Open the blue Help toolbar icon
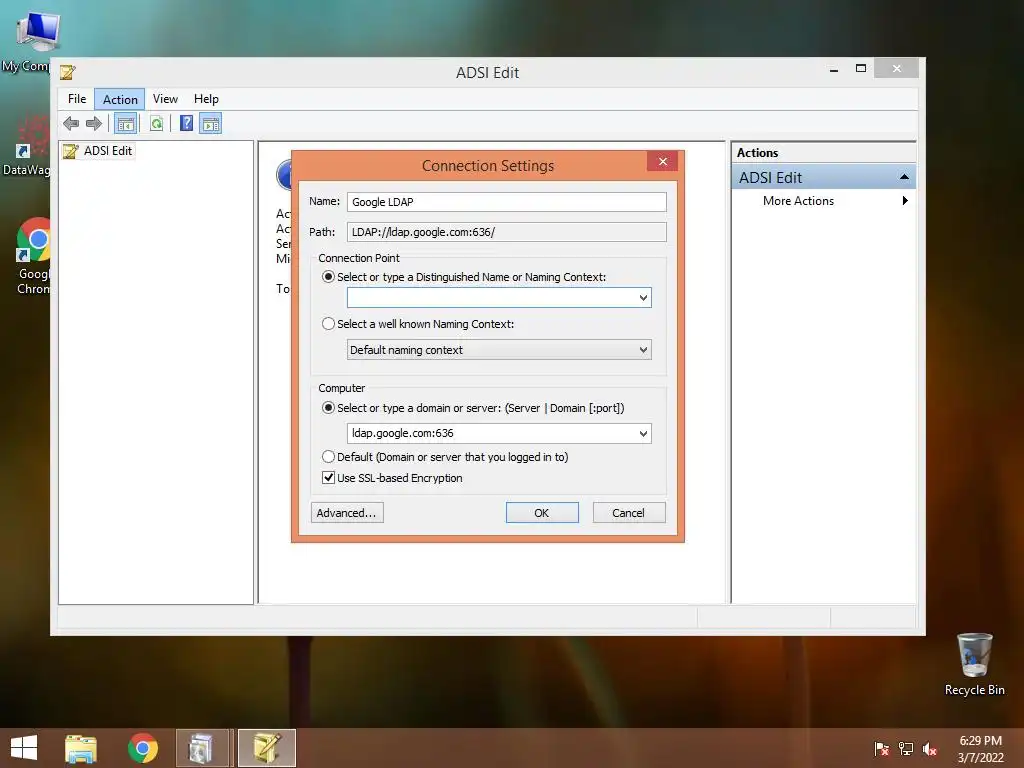Image resolution: width=1024 pixels, height=768 pixels. point(186,123)
